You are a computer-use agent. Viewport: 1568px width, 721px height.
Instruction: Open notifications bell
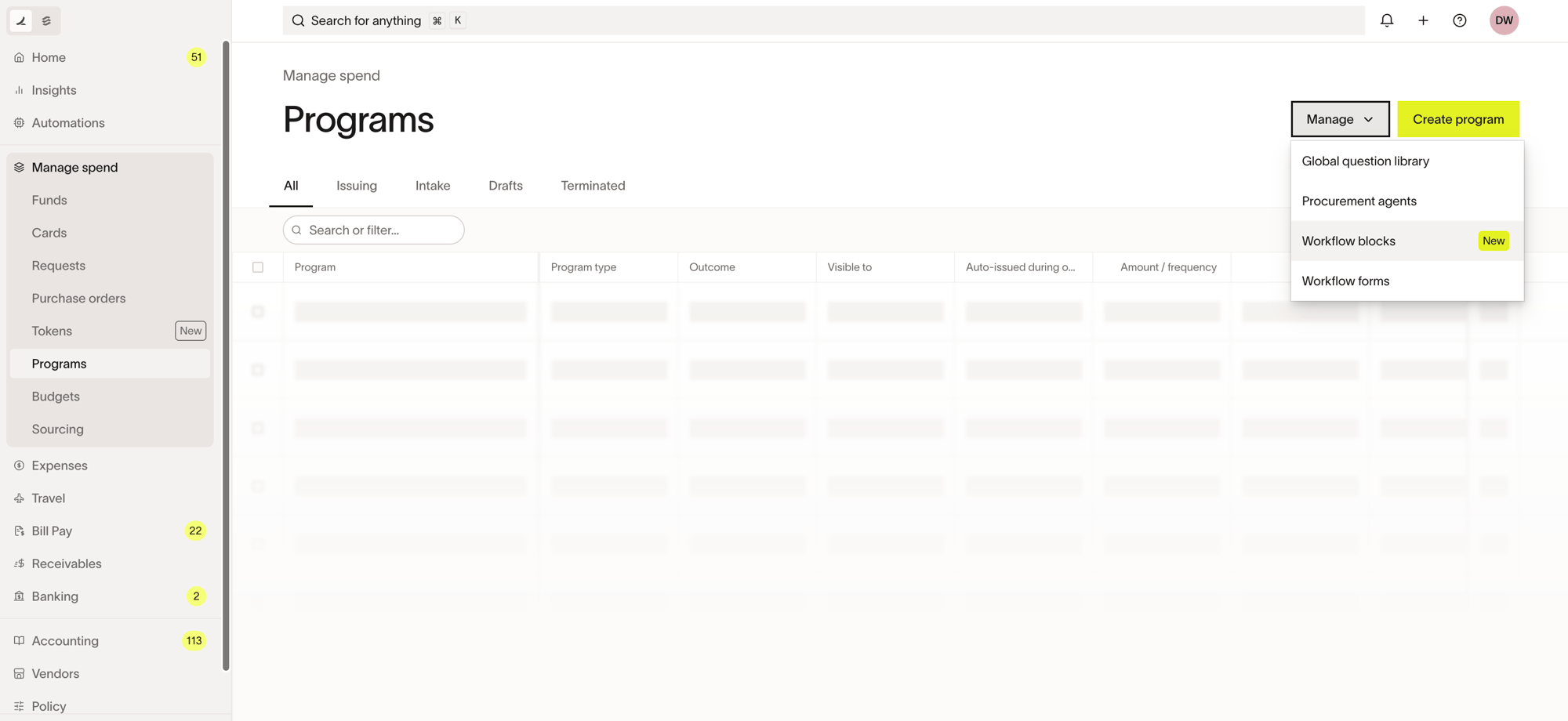pyautogui.click(x=1387, y=20)
